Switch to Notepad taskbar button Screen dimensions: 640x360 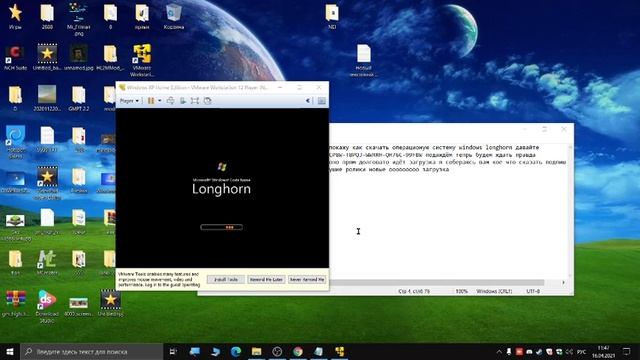coord(318,351)
